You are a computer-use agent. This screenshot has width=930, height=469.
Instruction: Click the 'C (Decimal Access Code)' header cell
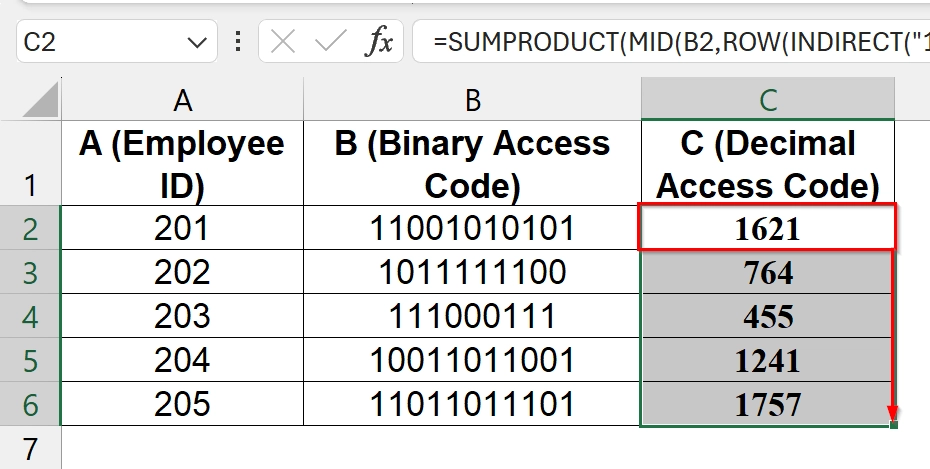pyautogui.click(x=767, y=164)
